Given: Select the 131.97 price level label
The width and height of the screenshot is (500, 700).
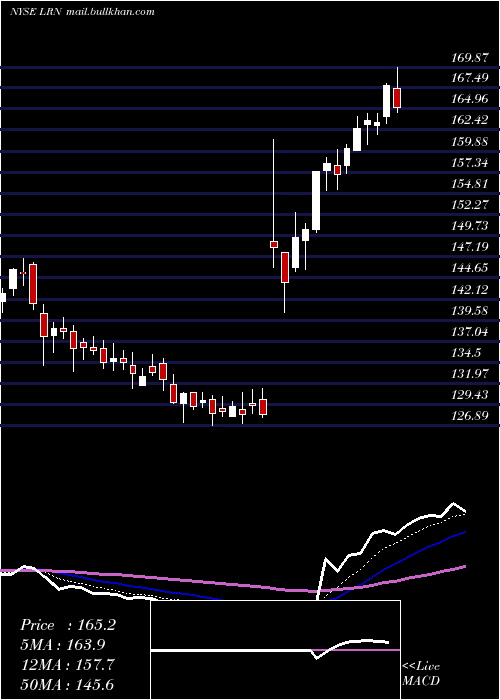Looking at the screenshot, I should pyautogui.click(x=469, y=374).
